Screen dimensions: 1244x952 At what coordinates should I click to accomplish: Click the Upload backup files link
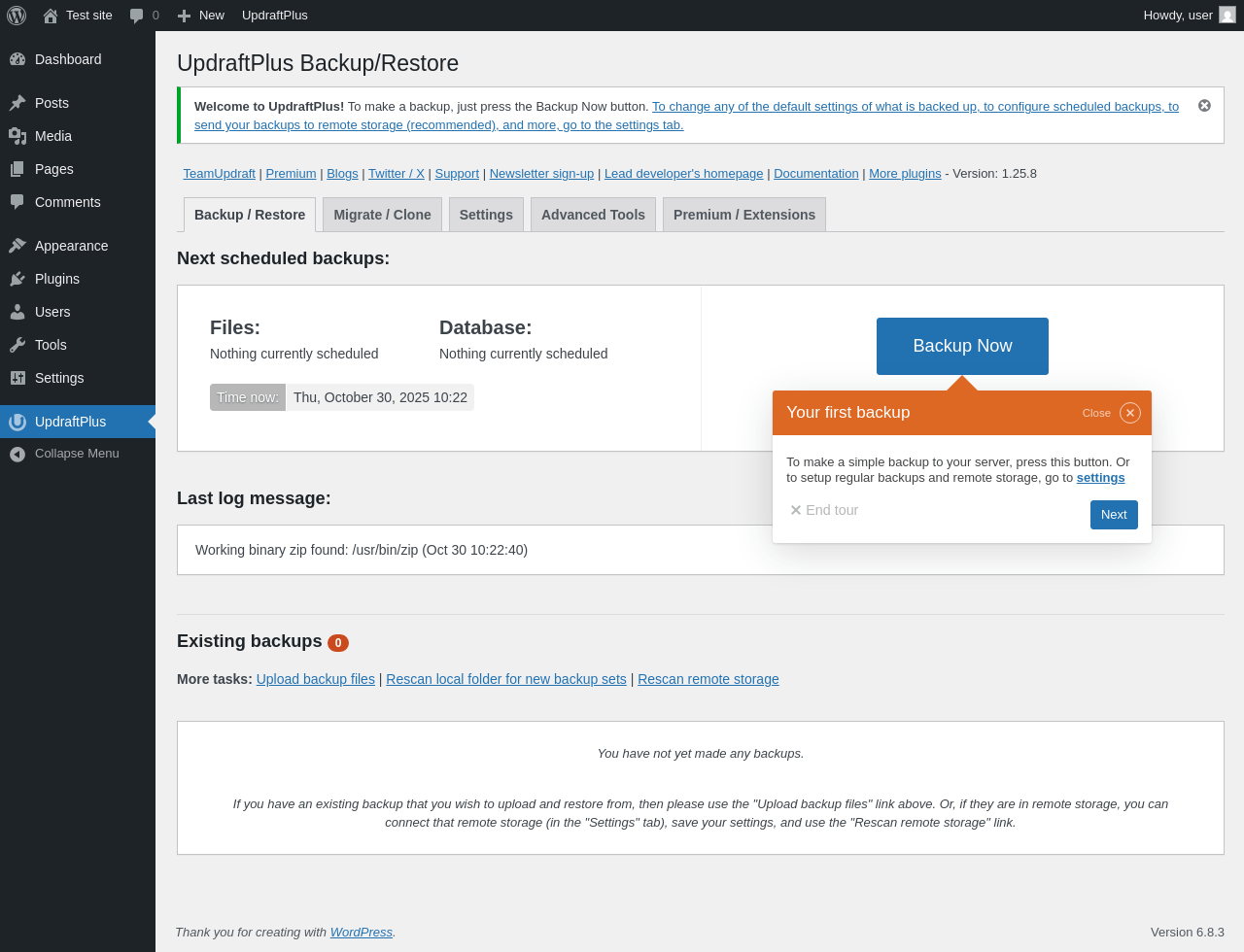(315, 679)
